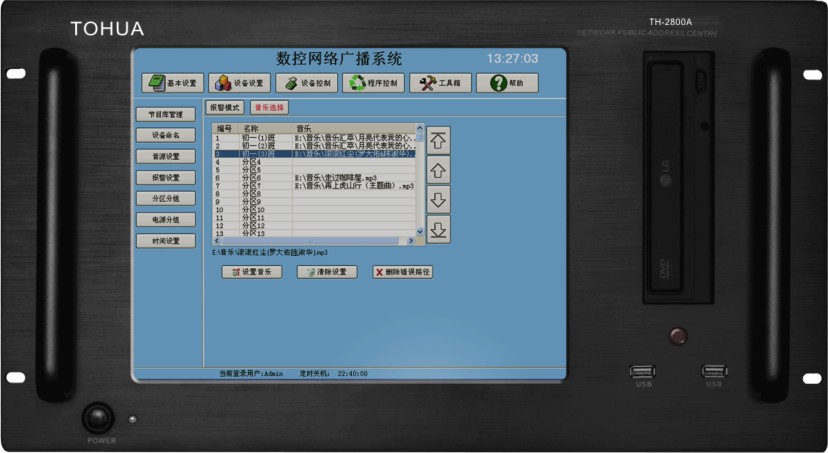
Task: Select row 2 初一(2)班
Action: [314, 146]
